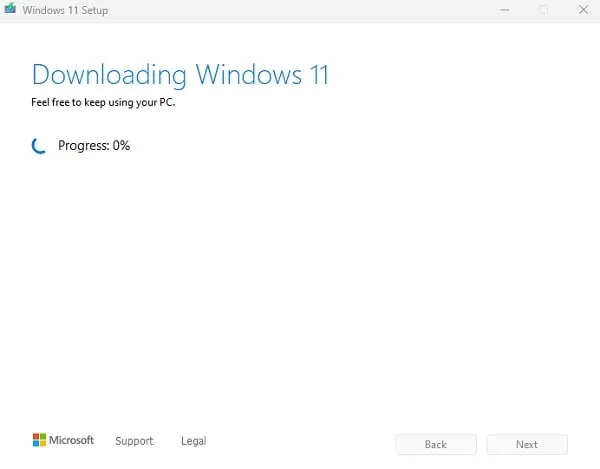Viewport: 600px width, 469px height.
Task: Go back using the Back button
Action: coord(436,444)
